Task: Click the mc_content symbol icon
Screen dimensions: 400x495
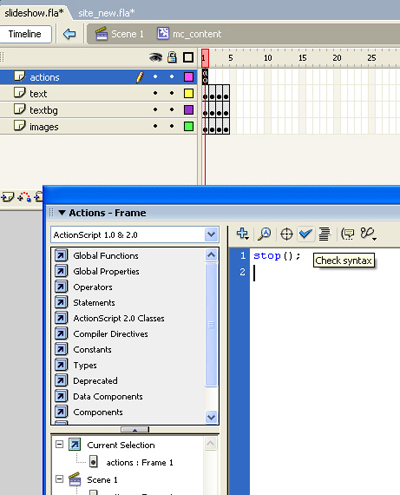Action: pyautogui.click(x=163, y=33)
